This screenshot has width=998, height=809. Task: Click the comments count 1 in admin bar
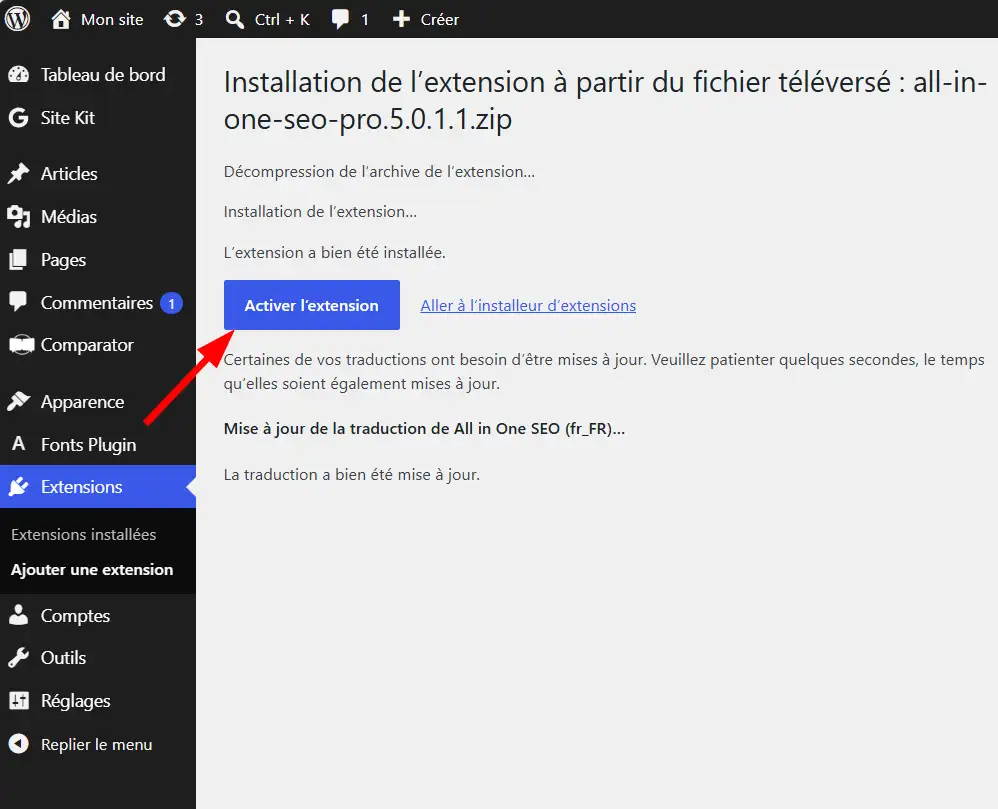[x=365, y=20]
